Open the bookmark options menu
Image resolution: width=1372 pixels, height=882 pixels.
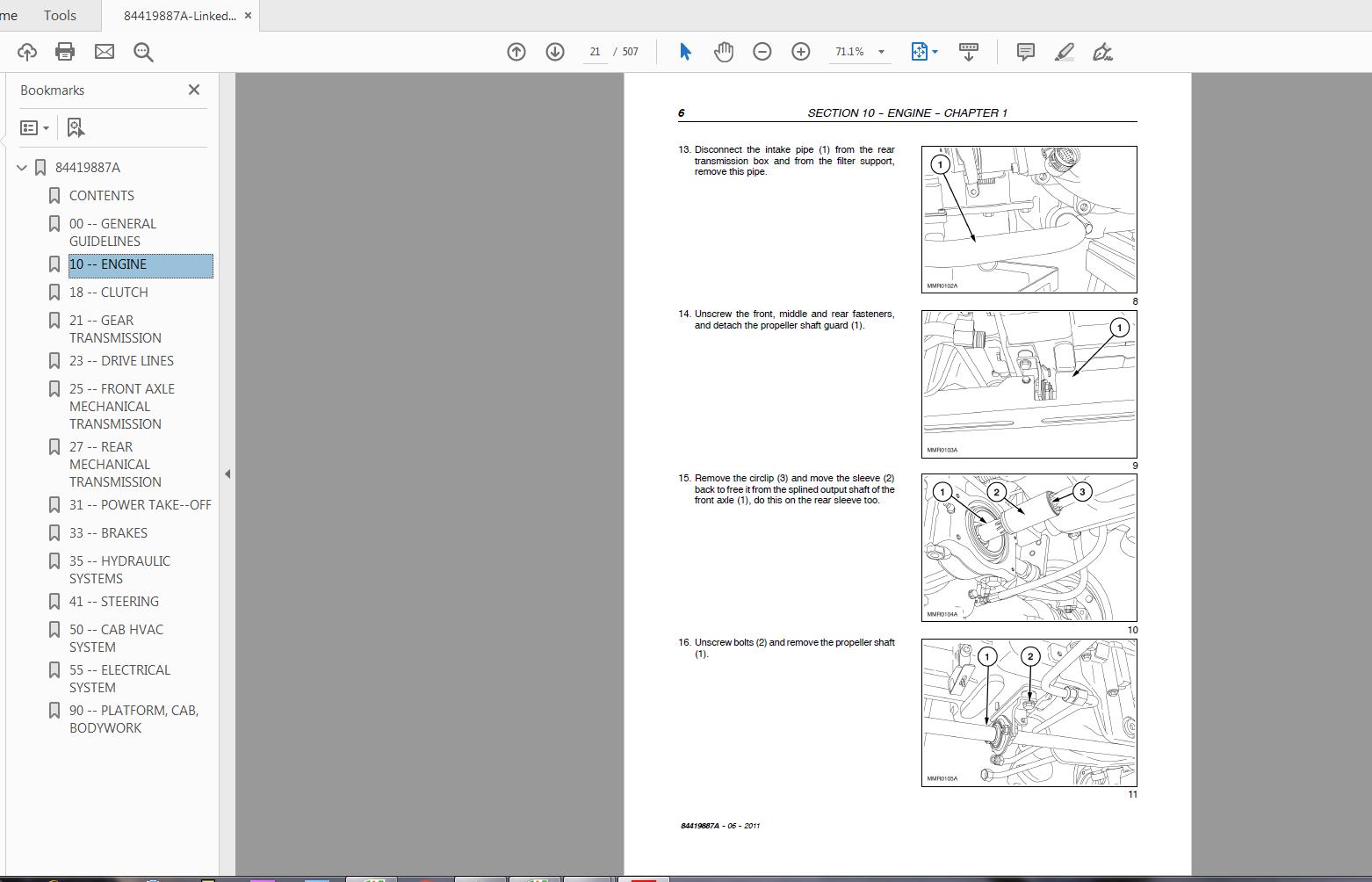pos(34,127)
